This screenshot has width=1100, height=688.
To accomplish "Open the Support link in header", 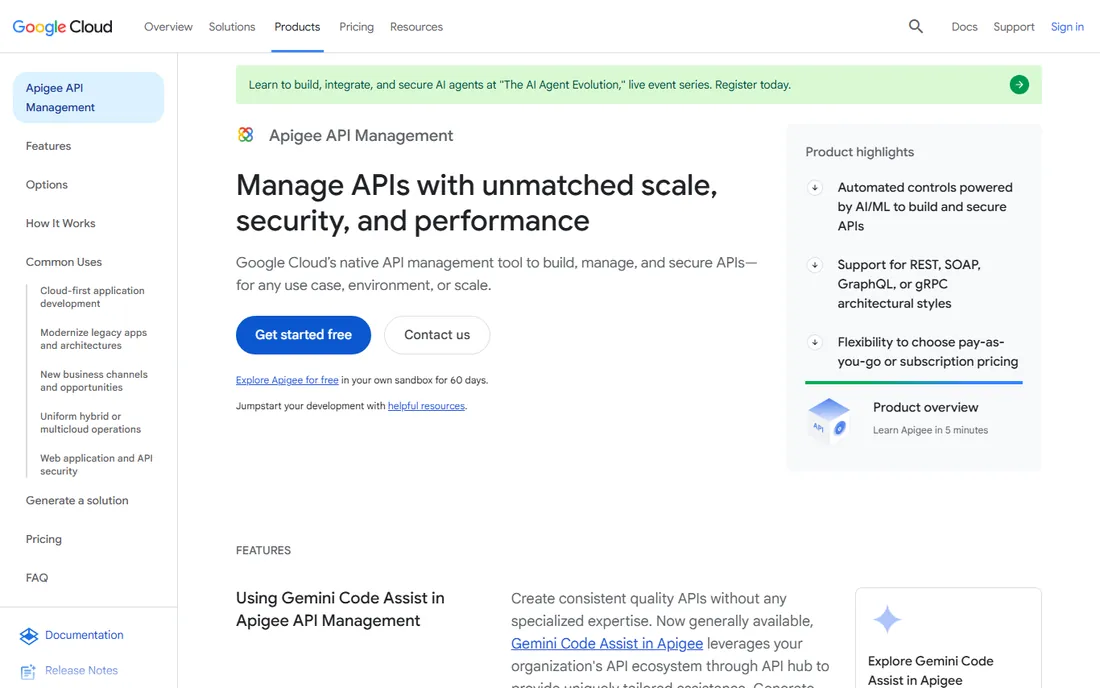I will pyautogui.click(x=1014, y=27).
